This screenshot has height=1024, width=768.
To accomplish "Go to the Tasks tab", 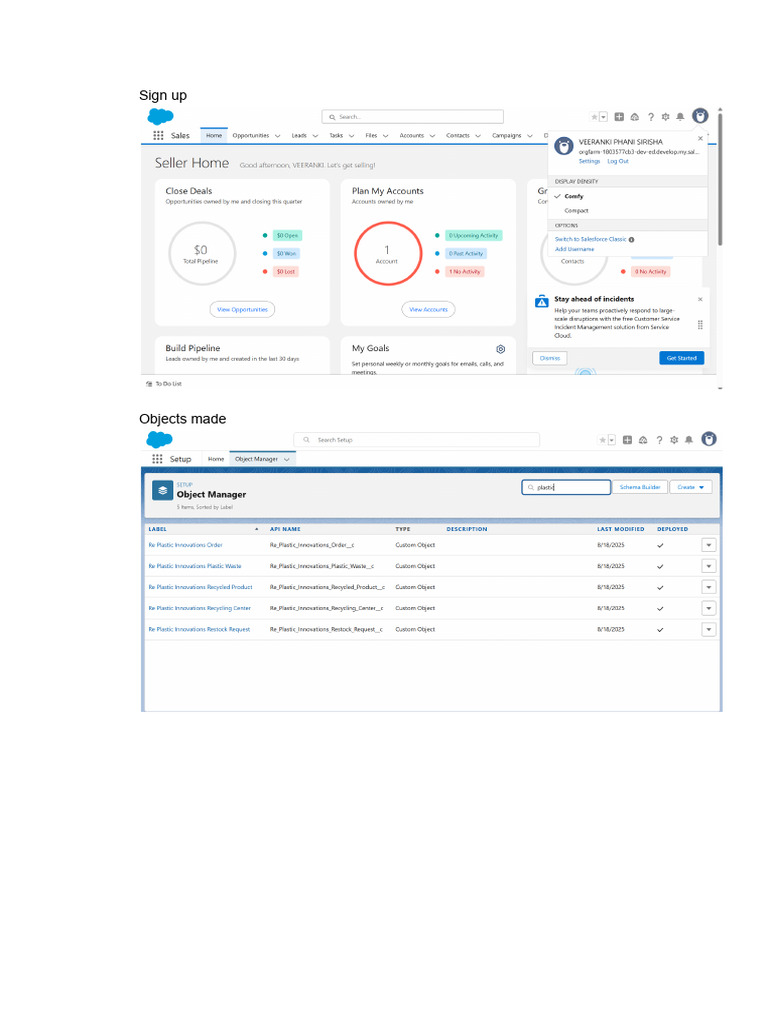I will click(336, 135).
